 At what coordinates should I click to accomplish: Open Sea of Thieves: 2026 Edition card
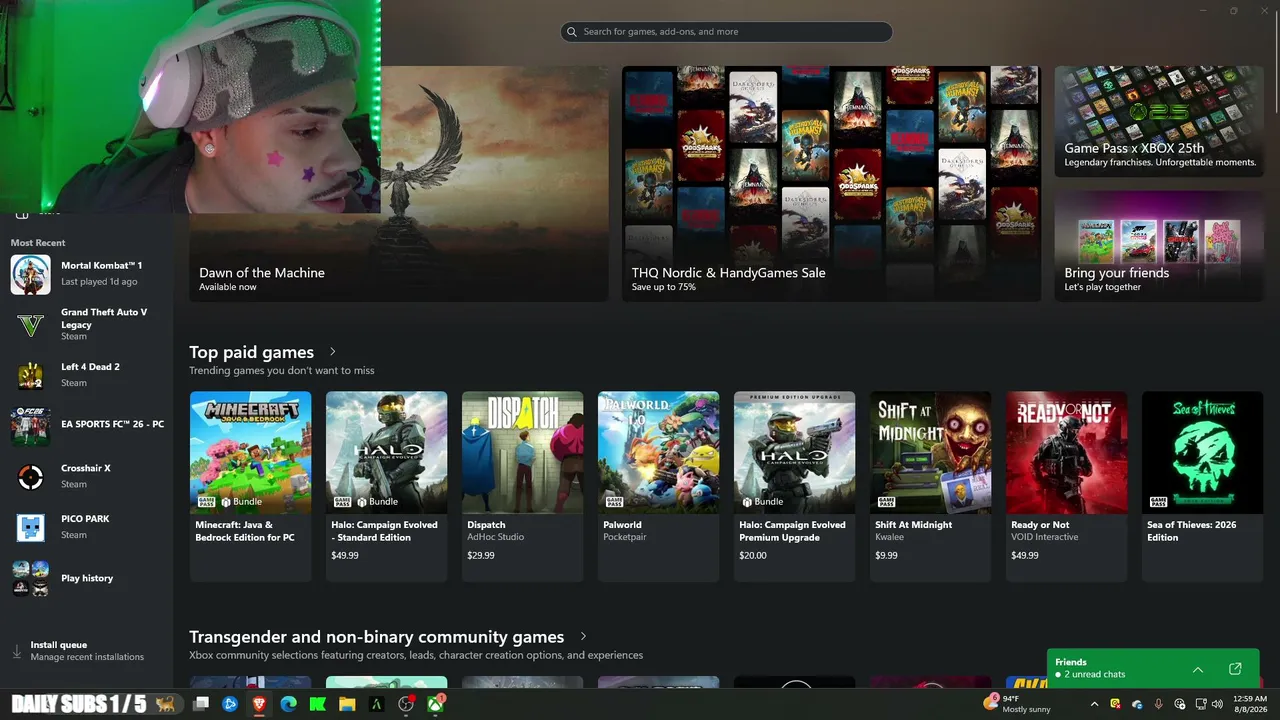1202,487
